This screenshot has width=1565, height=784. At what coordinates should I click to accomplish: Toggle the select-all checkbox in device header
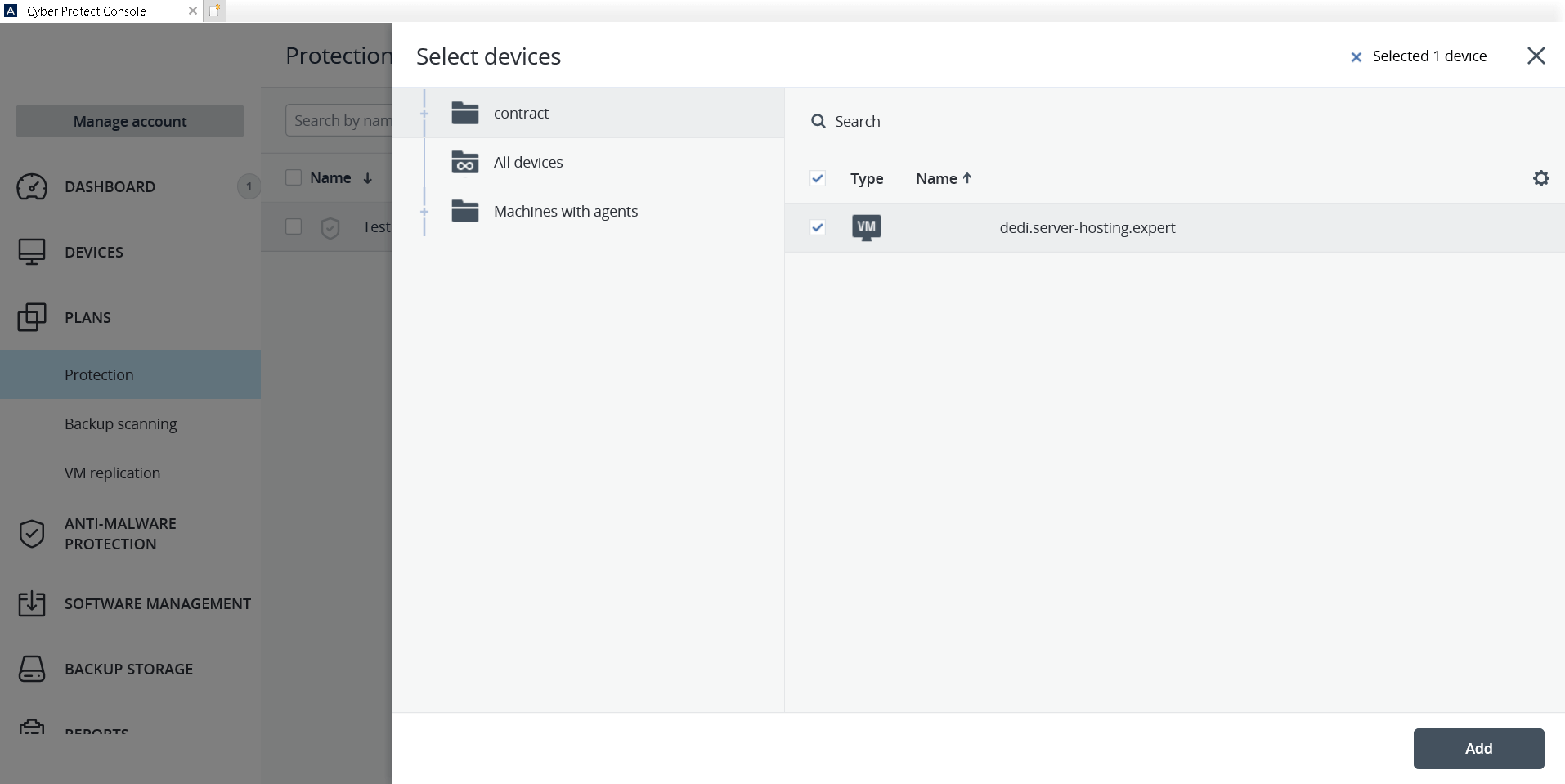click(817, 178)
